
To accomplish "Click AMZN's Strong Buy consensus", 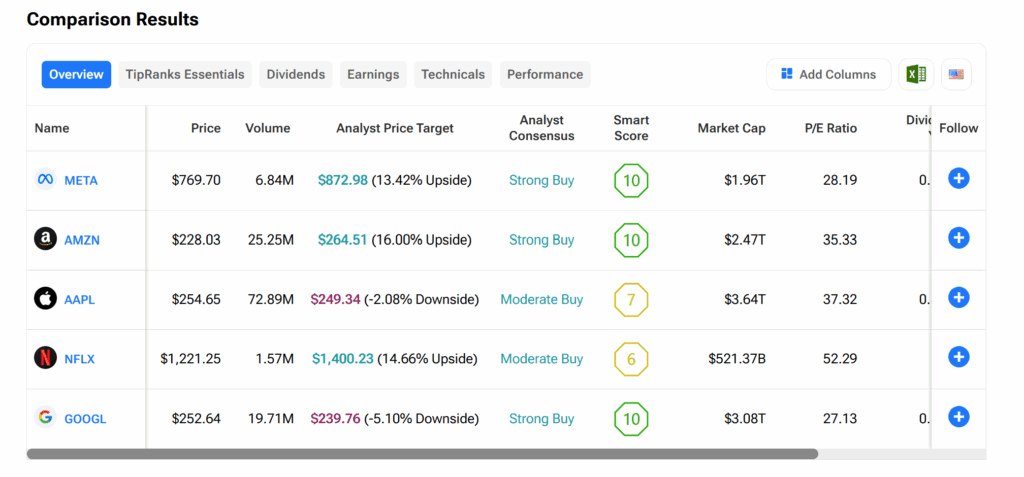I will 541,240.
